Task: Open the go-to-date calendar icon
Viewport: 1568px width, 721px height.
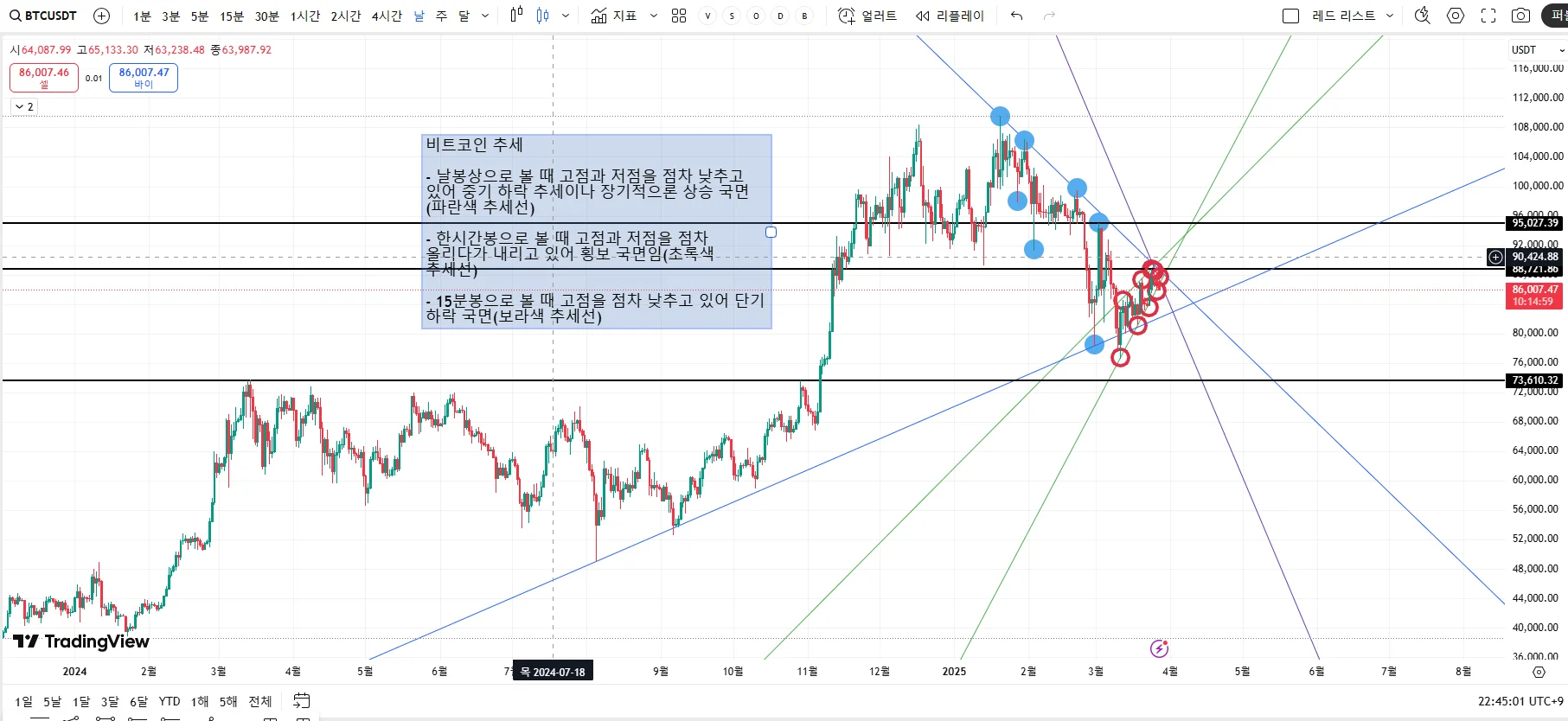Action: tap(302, 700)
